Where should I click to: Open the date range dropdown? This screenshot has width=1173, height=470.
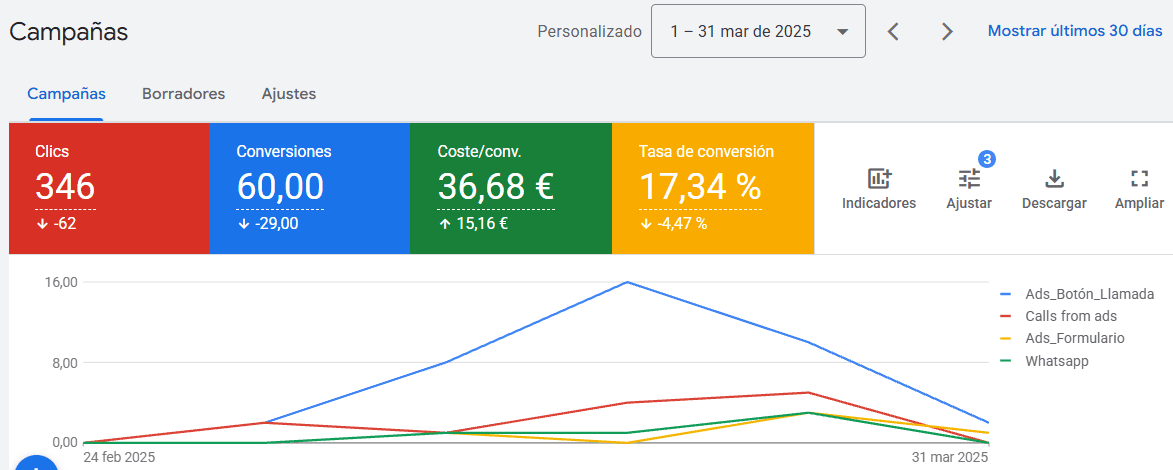758,32
